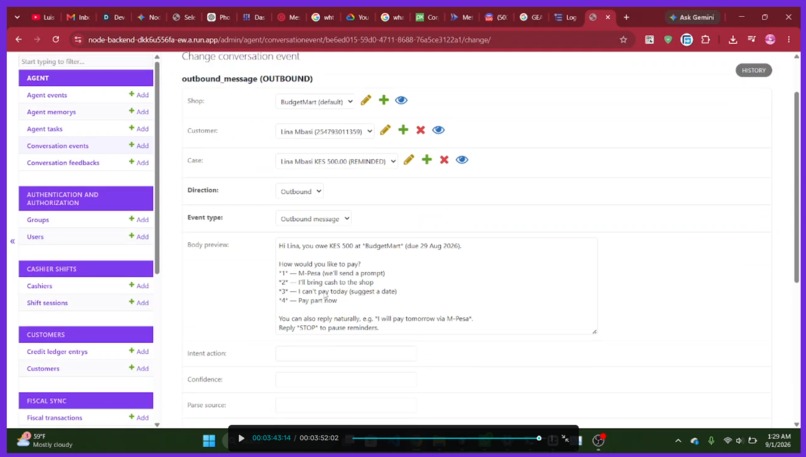
Task: Open Agent tasks link
Action: pos(45,129)
